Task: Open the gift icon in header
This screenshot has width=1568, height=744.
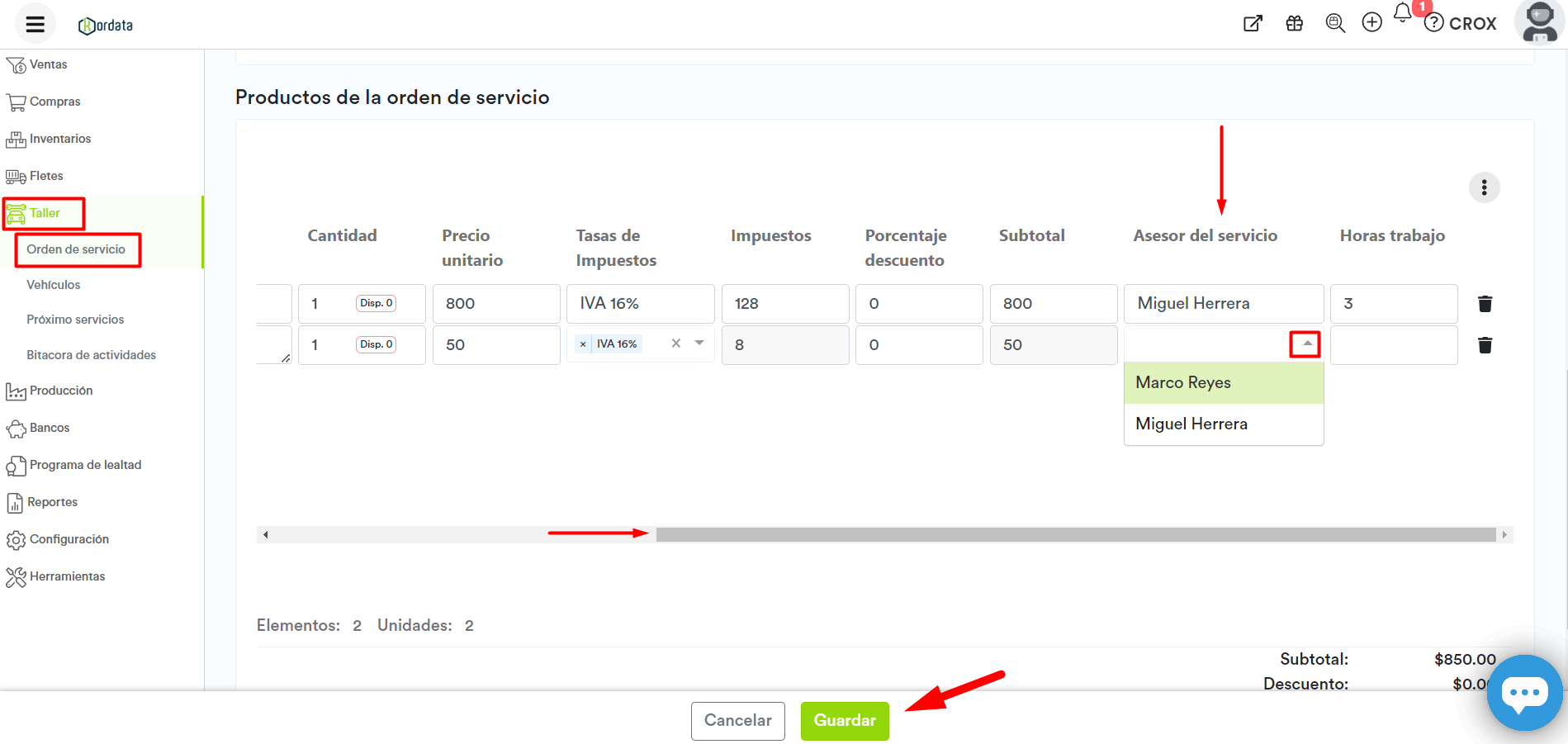Action: pyautogui.click(x=1294, y=24)
